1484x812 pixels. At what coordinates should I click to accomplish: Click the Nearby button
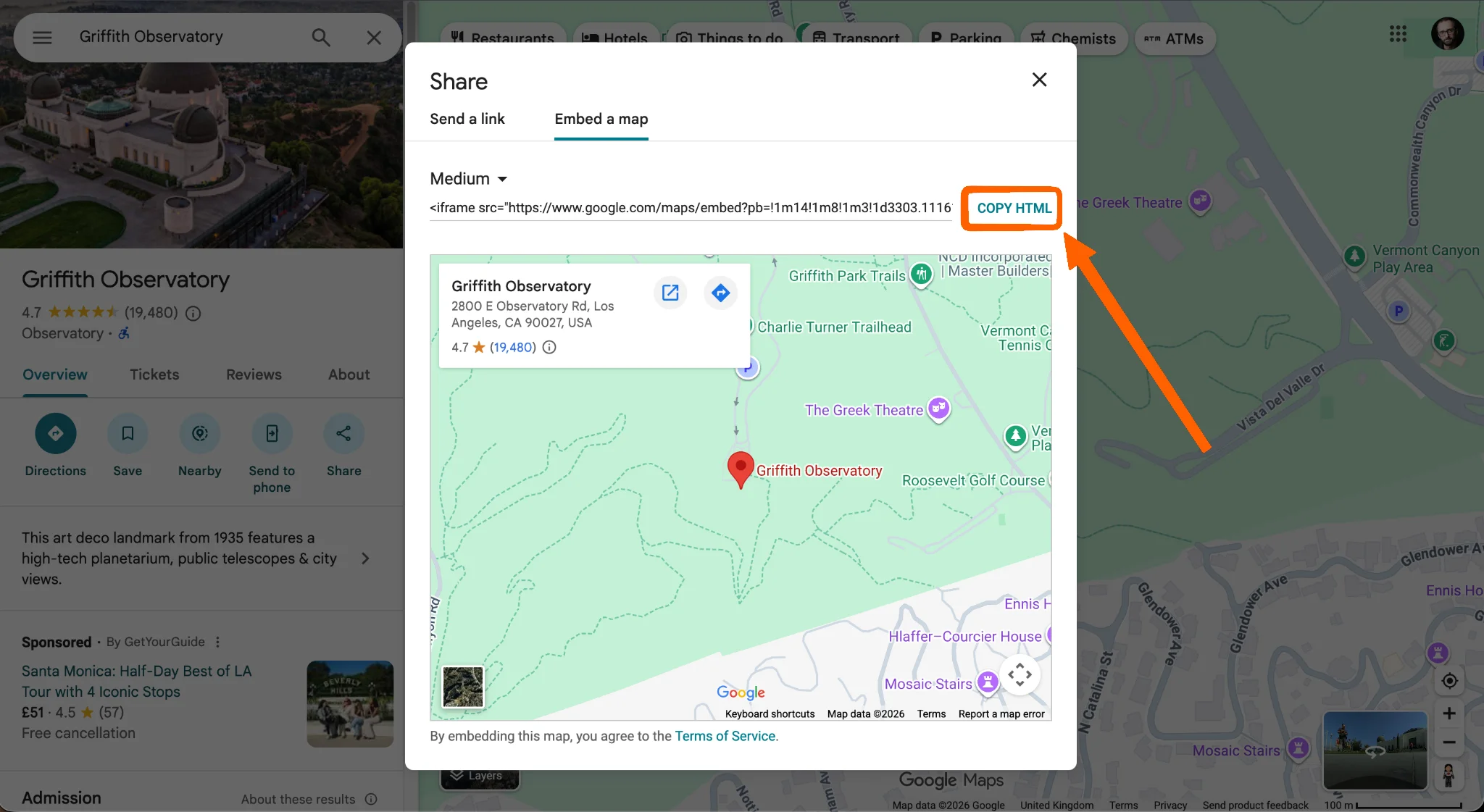pos(199,446)
